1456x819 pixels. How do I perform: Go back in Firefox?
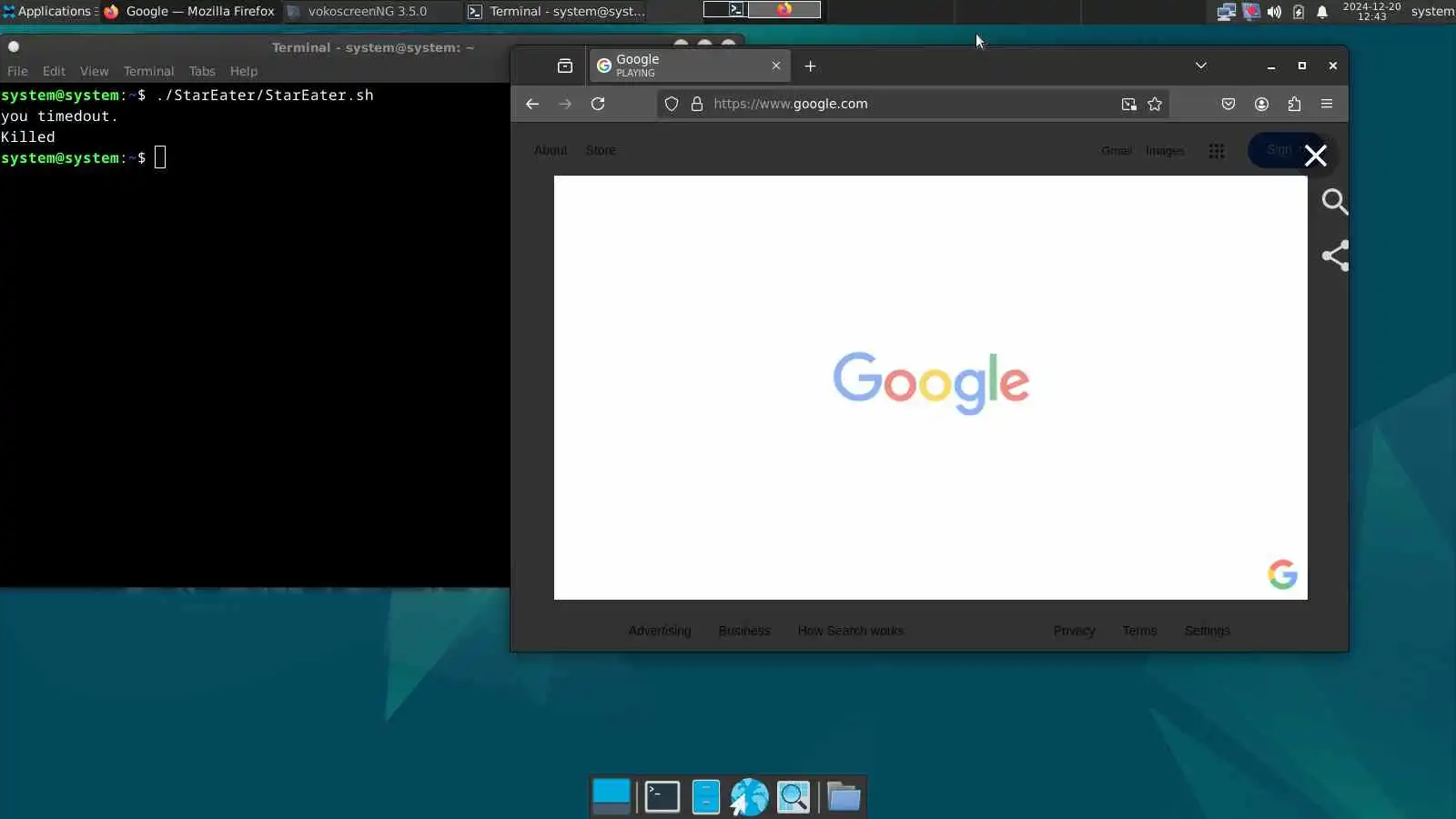(532, 104)
